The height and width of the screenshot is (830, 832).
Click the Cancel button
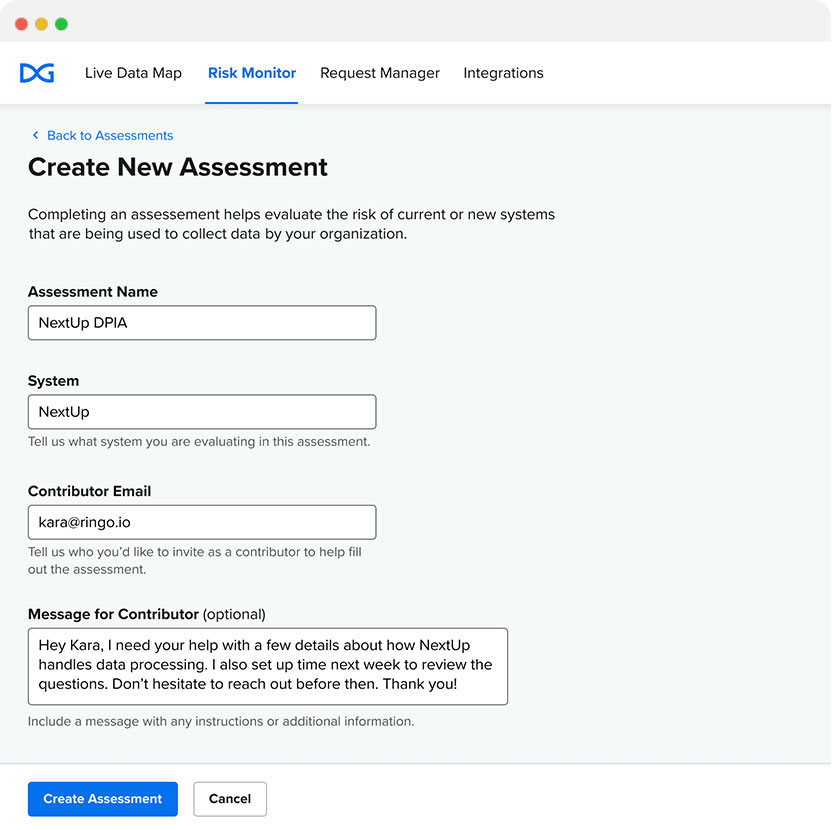tap(230, 799)
